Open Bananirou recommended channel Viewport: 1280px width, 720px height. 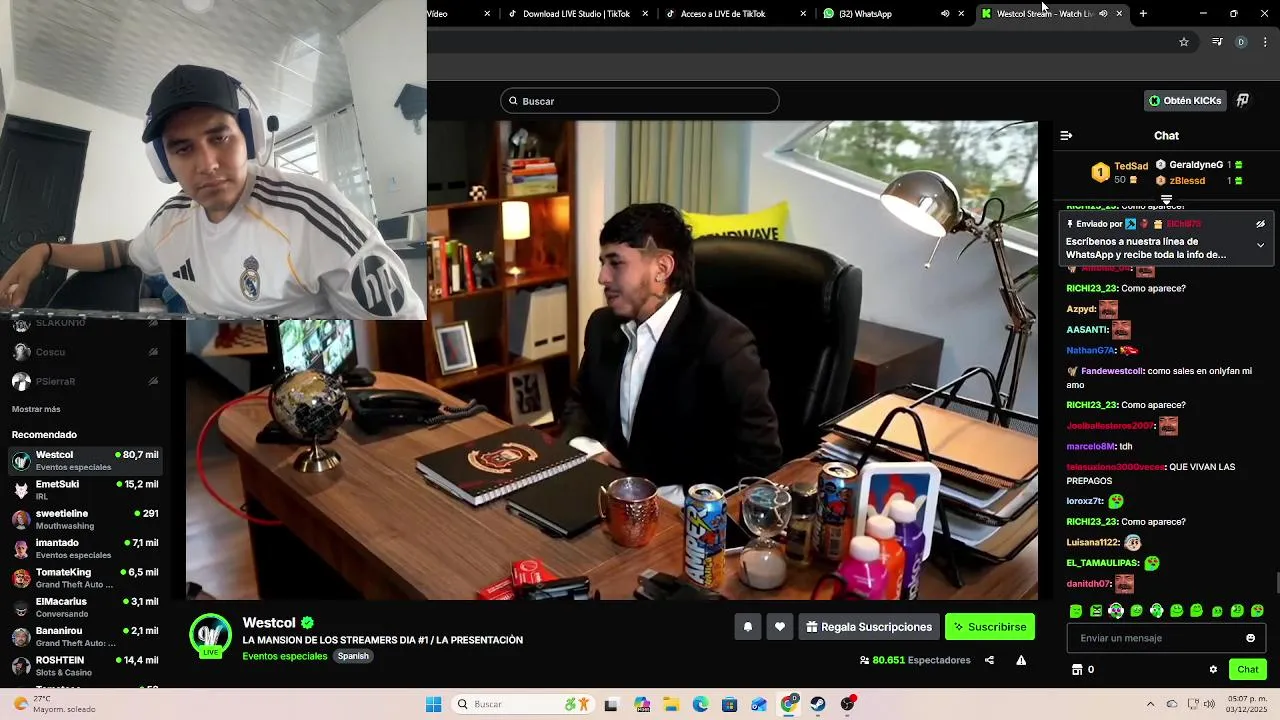85,637
